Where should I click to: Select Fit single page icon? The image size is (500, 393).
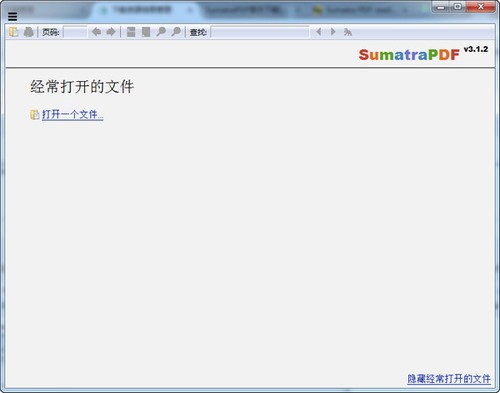(146, 32)
